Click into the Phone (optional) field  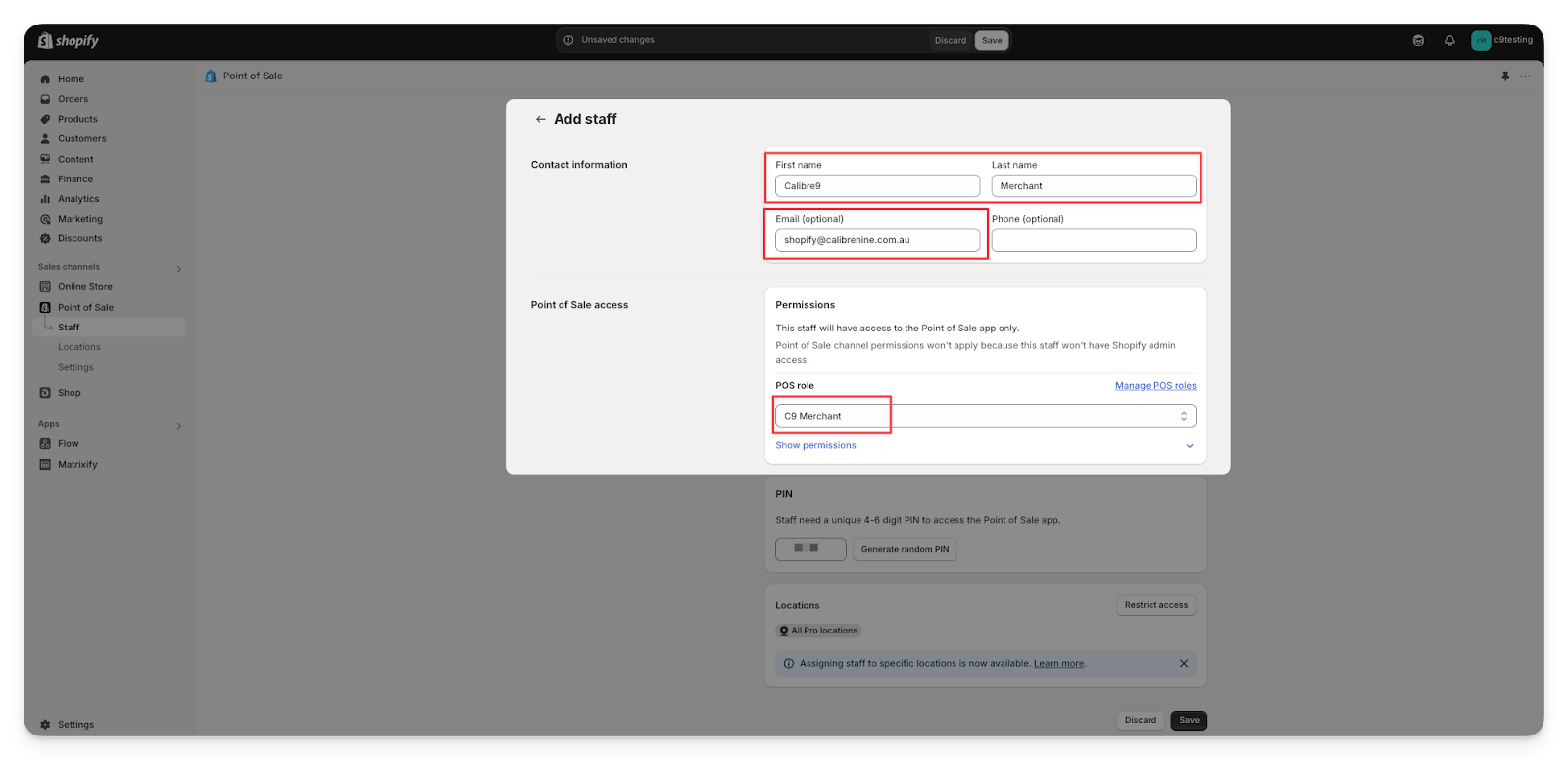1093,240
